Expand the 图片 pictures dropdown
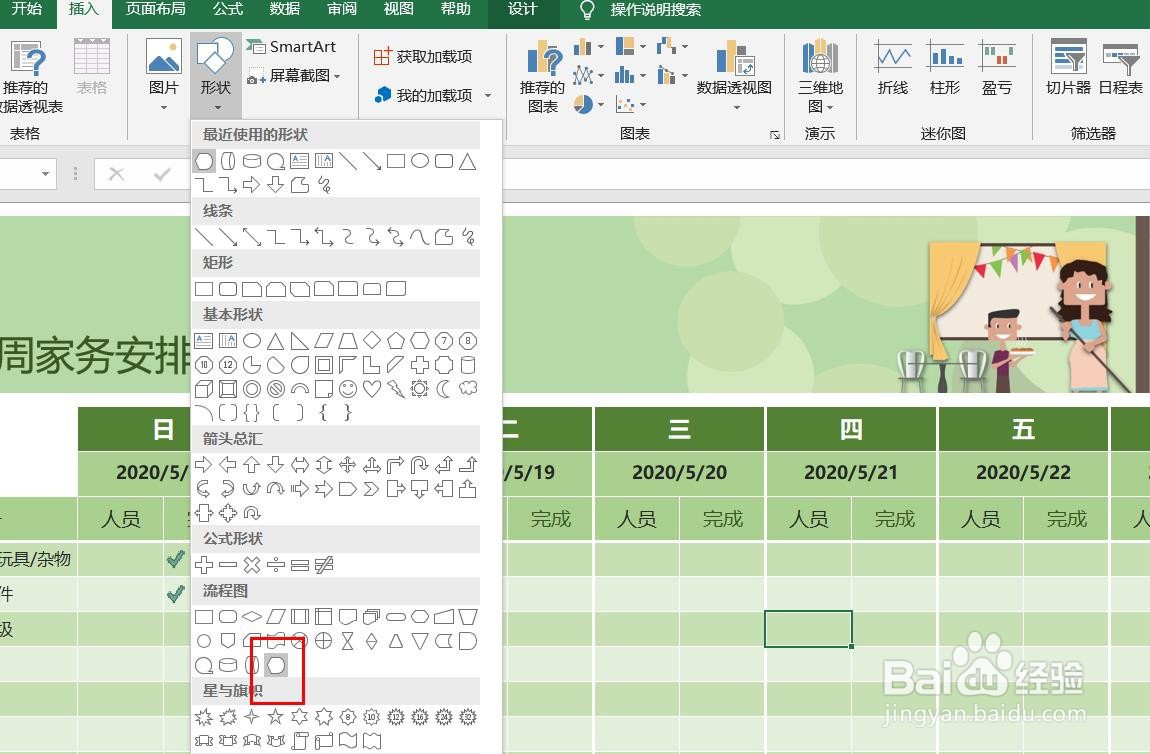The width and height of the screenshot is (1150, 754). (x=164, y=107)
